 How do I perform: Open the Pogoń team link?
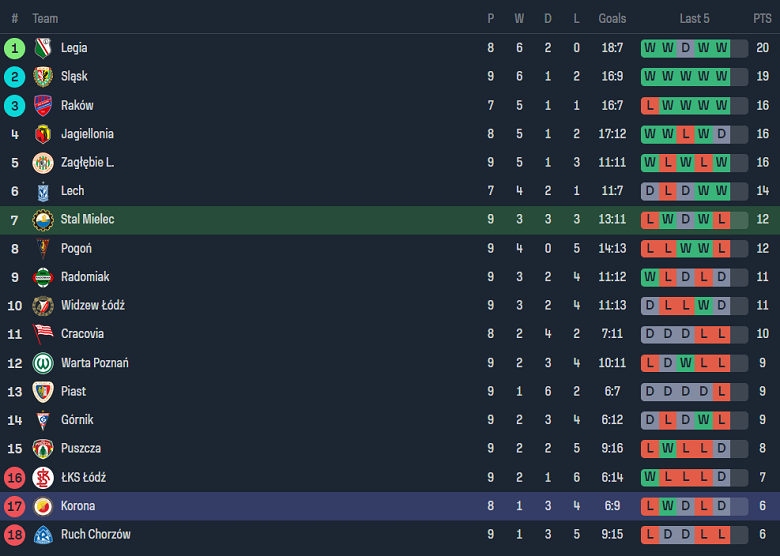[x=76, y=248]
